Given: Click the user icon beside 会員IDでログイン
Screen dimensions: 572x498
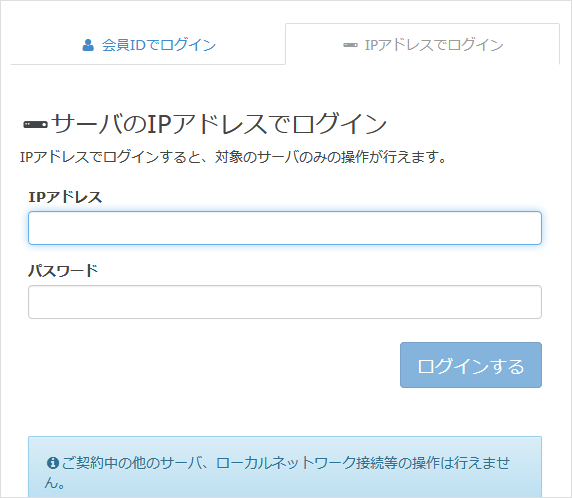Looking at the screenshot, I should pos(88,45).
